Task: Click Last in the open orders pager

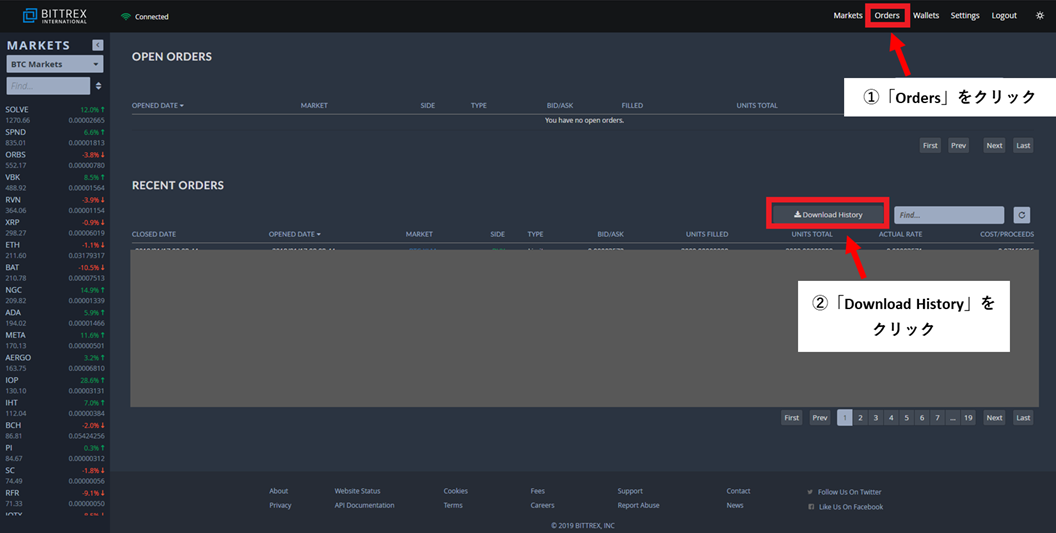Action: (x=1023, y=146)
